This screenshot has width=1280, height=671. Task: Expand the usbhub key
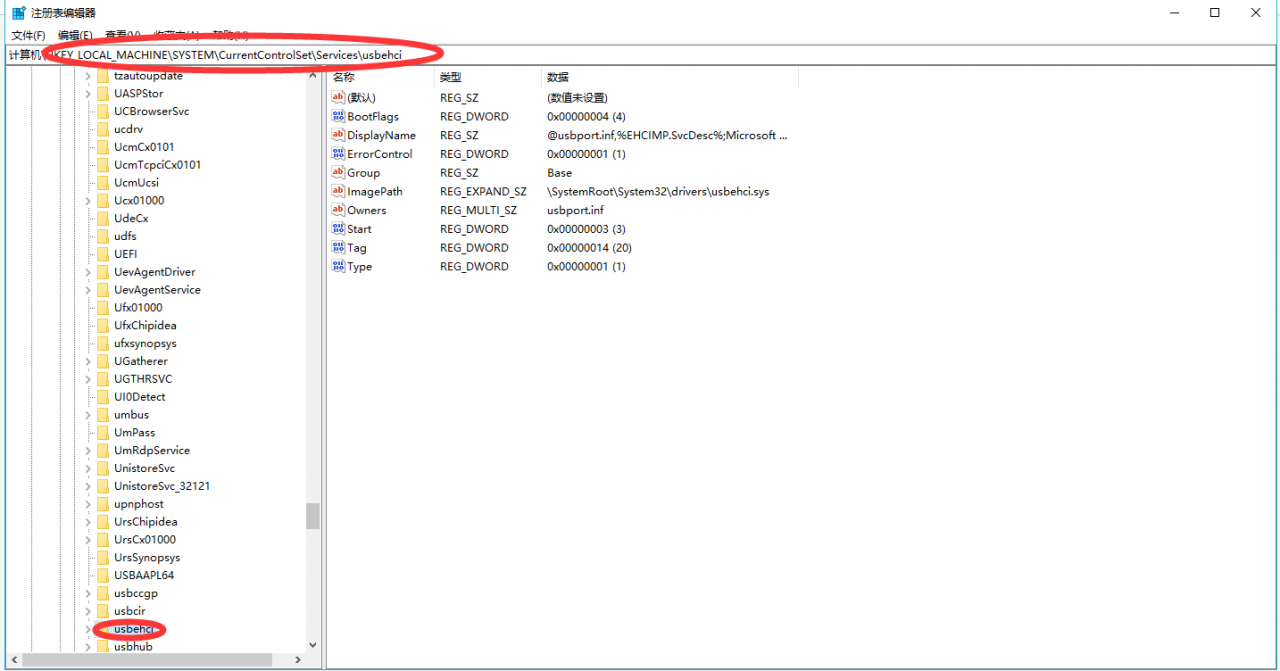tap(87, 647)
